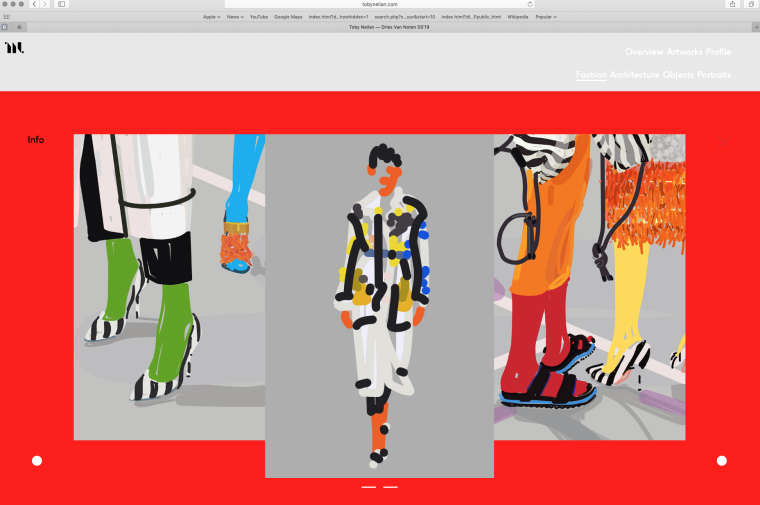Viewport: 760px width, 505px height.
Task: Select the first slide indicator dash
Action: point(369,487)
